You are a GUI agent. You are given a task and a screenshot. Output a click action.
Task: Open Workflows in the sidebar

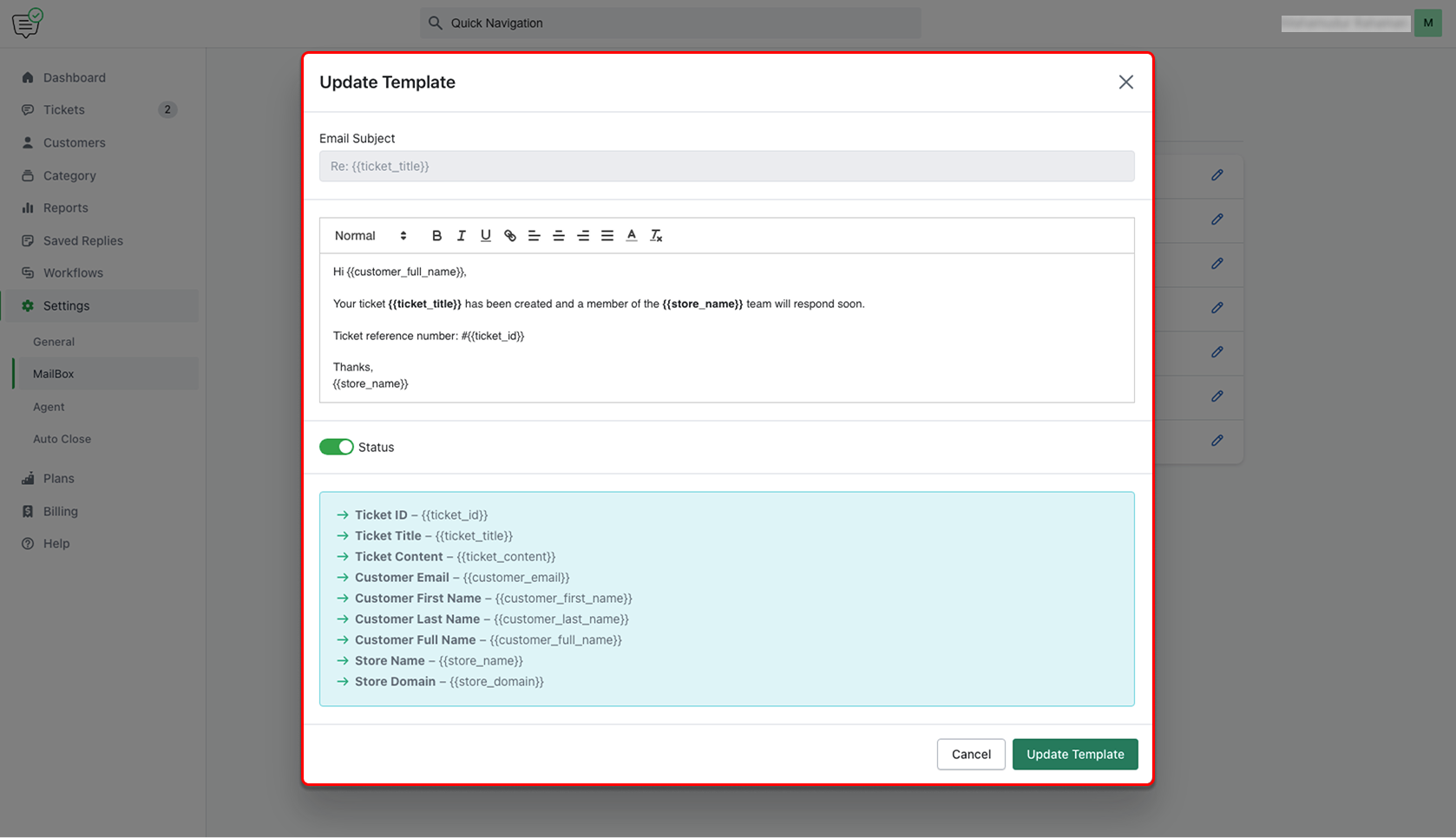pyautogui.click(x=73, y=273)
